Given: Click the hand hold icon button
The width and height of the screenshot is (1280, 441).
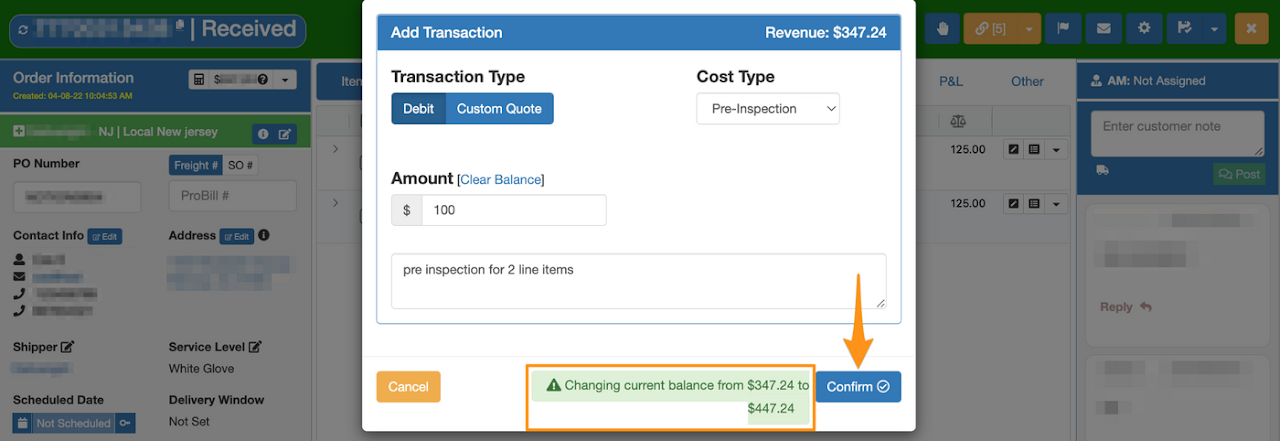Looking at the screenshot, I should [942, 28].
